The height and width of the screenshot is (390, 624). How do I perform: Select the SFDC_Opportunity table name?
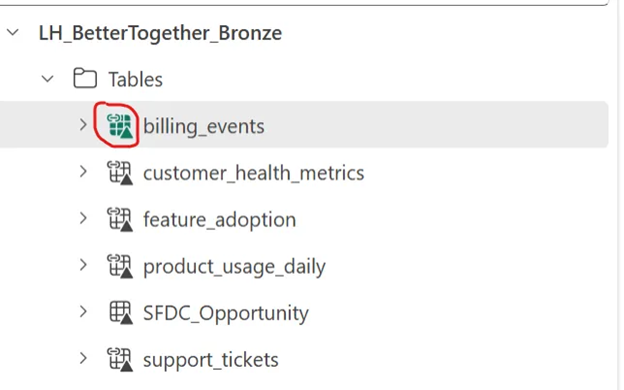tap(226, 314)
